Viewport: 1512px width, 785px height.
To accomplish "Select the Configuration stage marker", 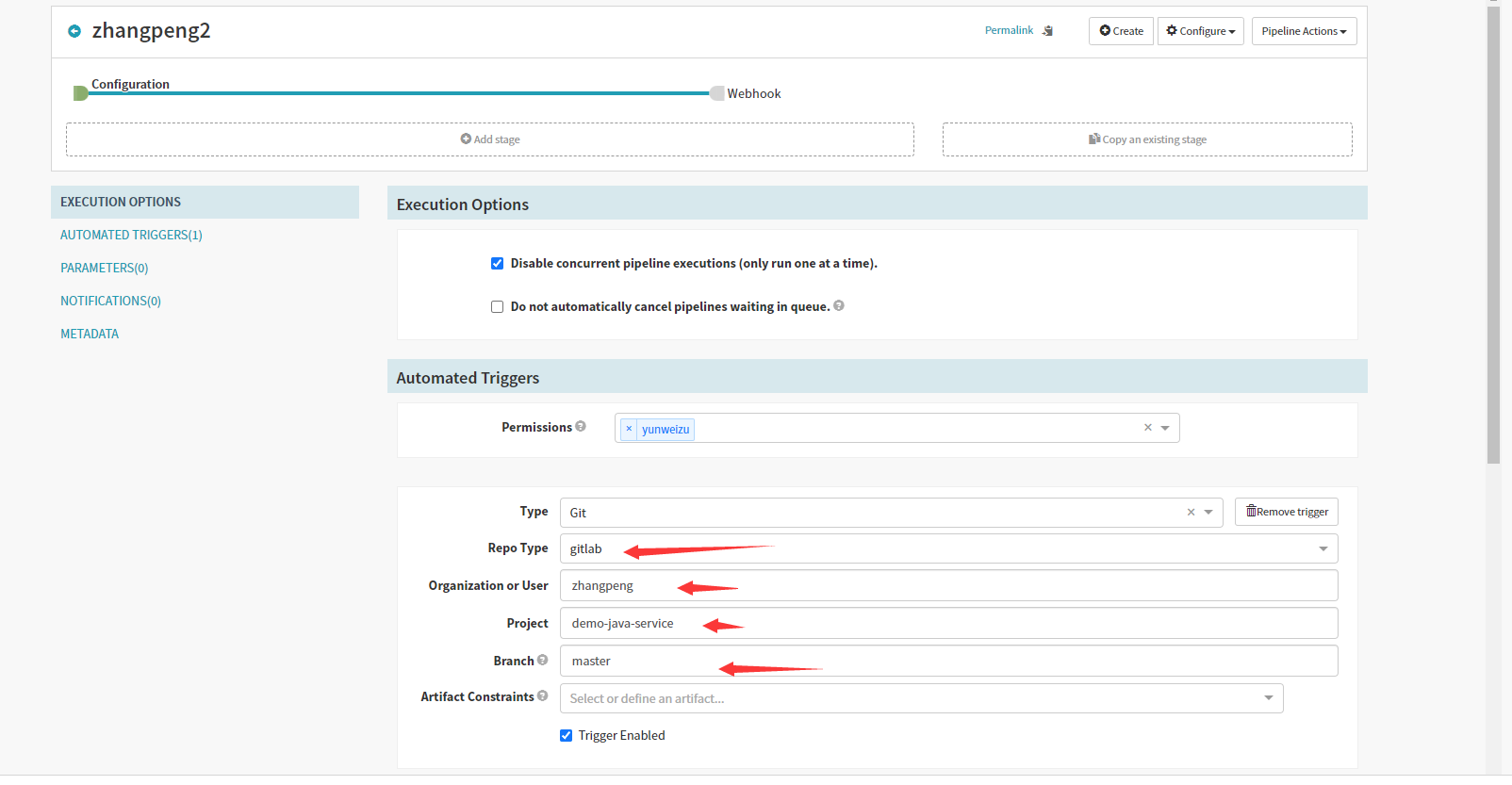I will tap(80, 92).
